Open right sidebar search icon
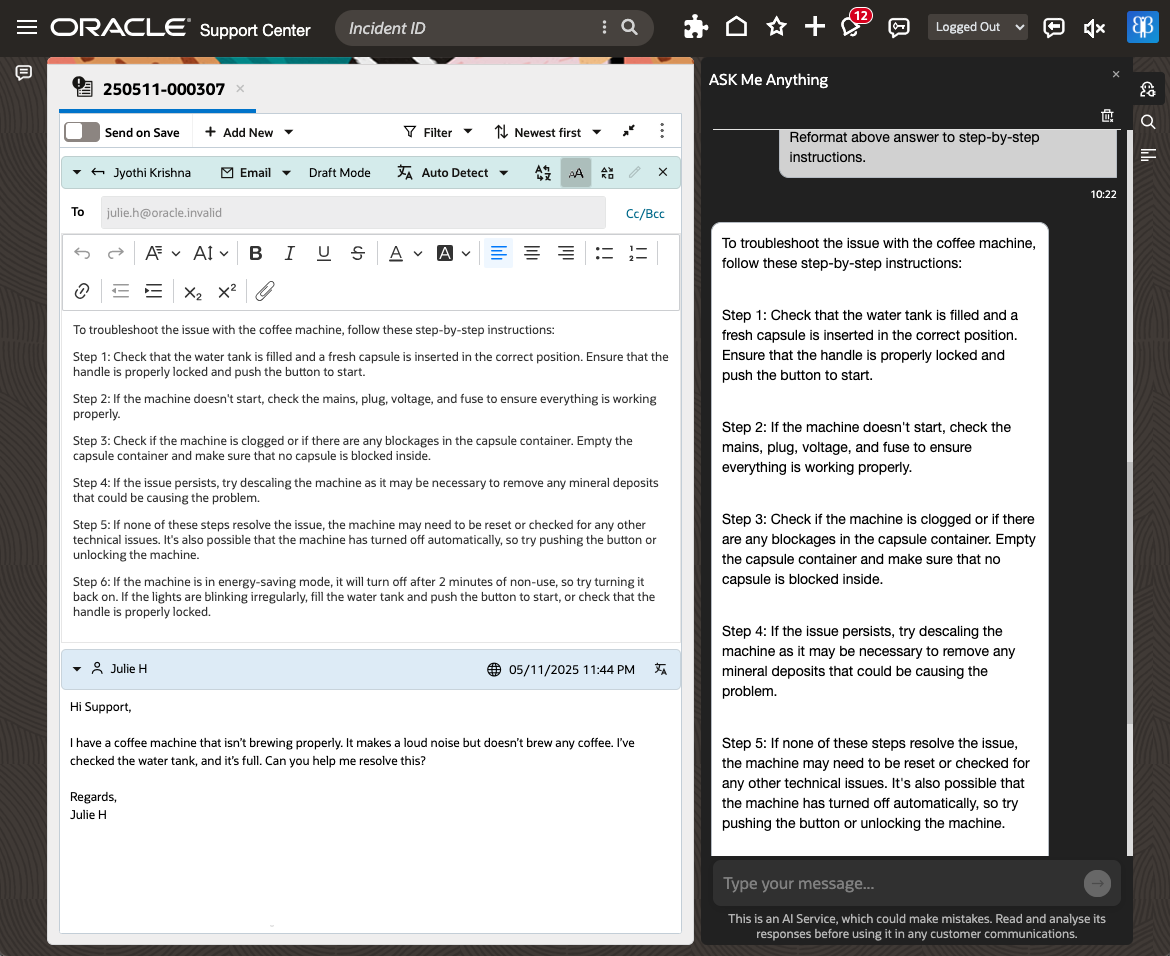The image size is (1170, 956). pyautogui.click(x=1148, y=122)
